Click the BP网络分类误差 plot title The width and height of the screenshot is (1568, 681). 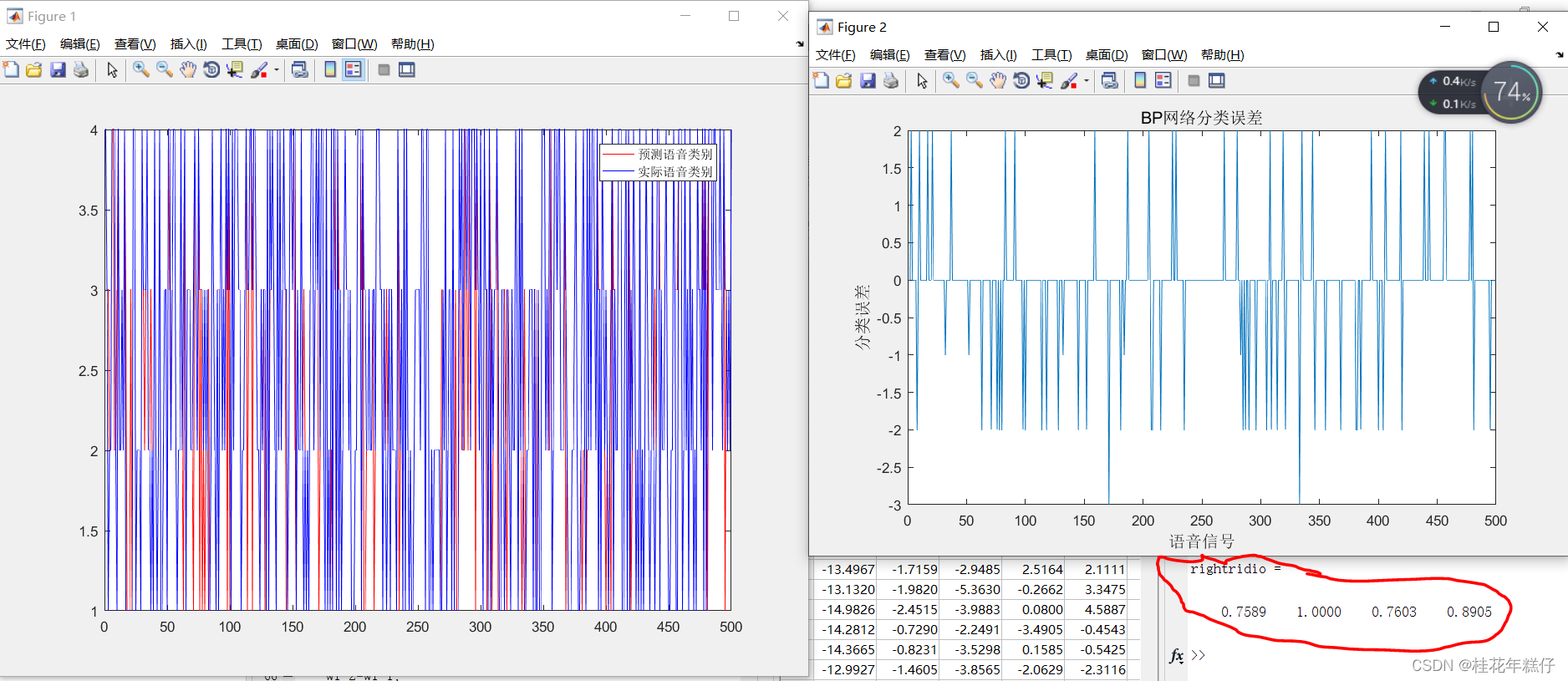click(x=1201, y=118)
